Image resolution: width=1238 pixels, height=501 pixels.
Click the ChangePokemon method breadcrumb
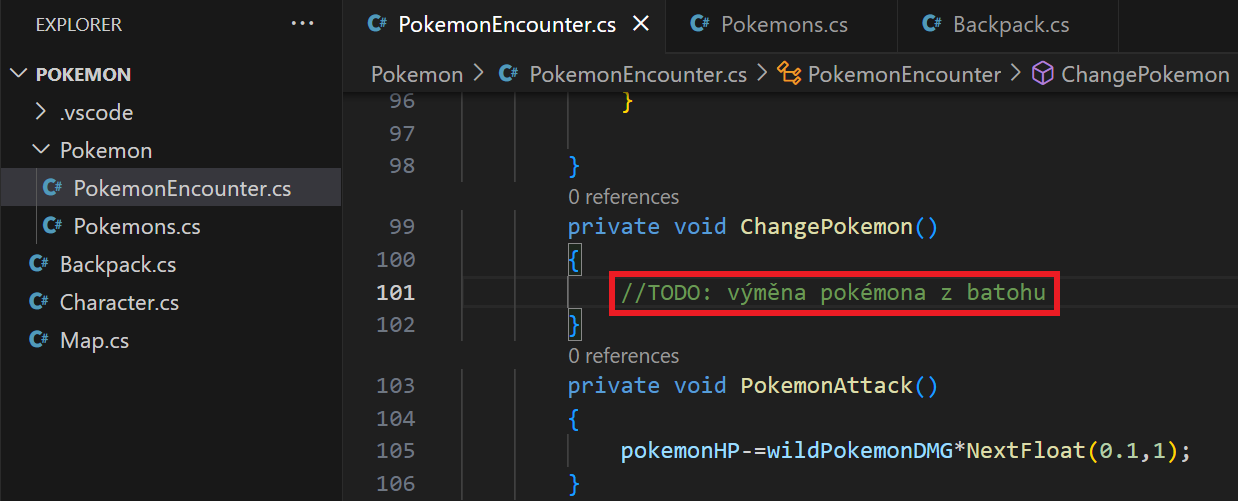tap(1145, 75)
